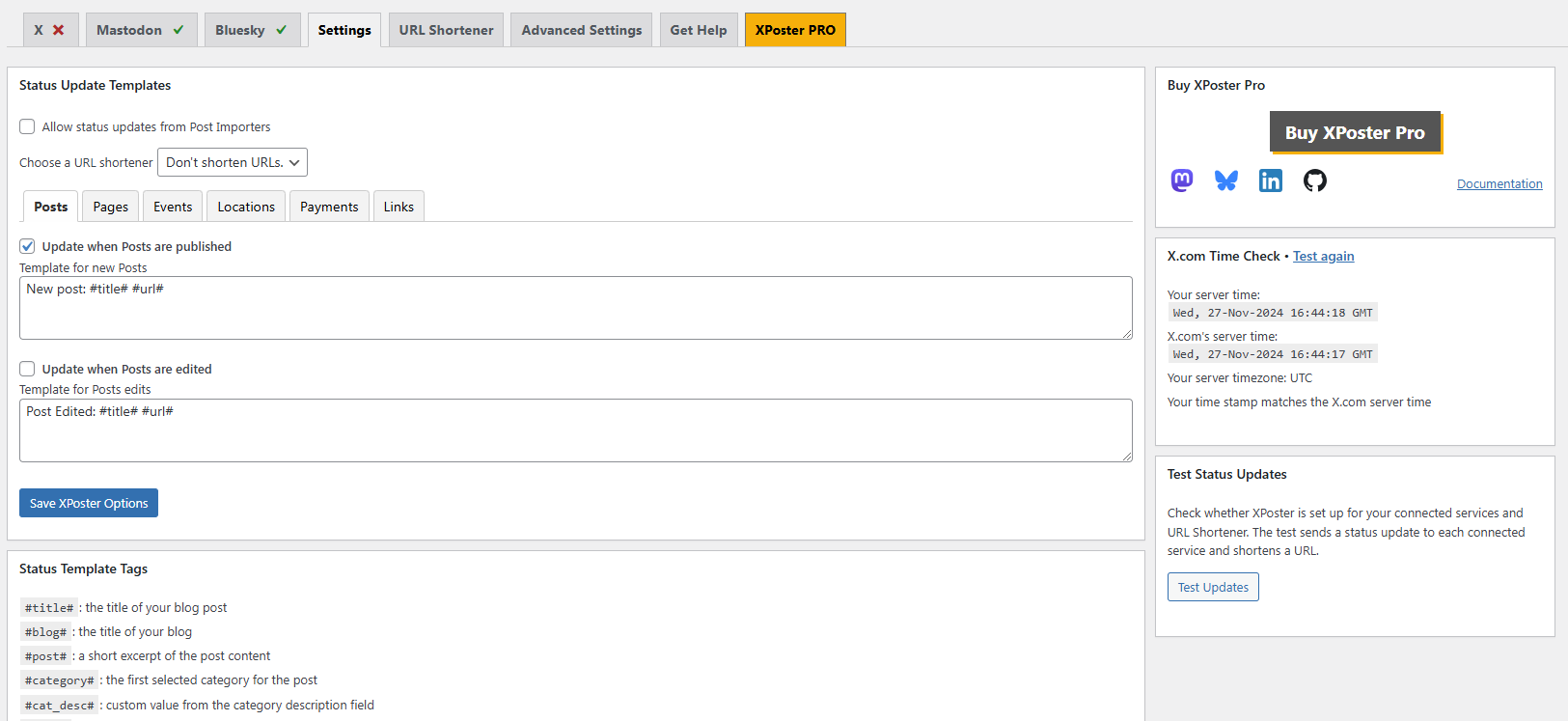Click the #category# tag code
Image resolution: width=1568 pixels, height=721 pixels.
click(60, 680)
